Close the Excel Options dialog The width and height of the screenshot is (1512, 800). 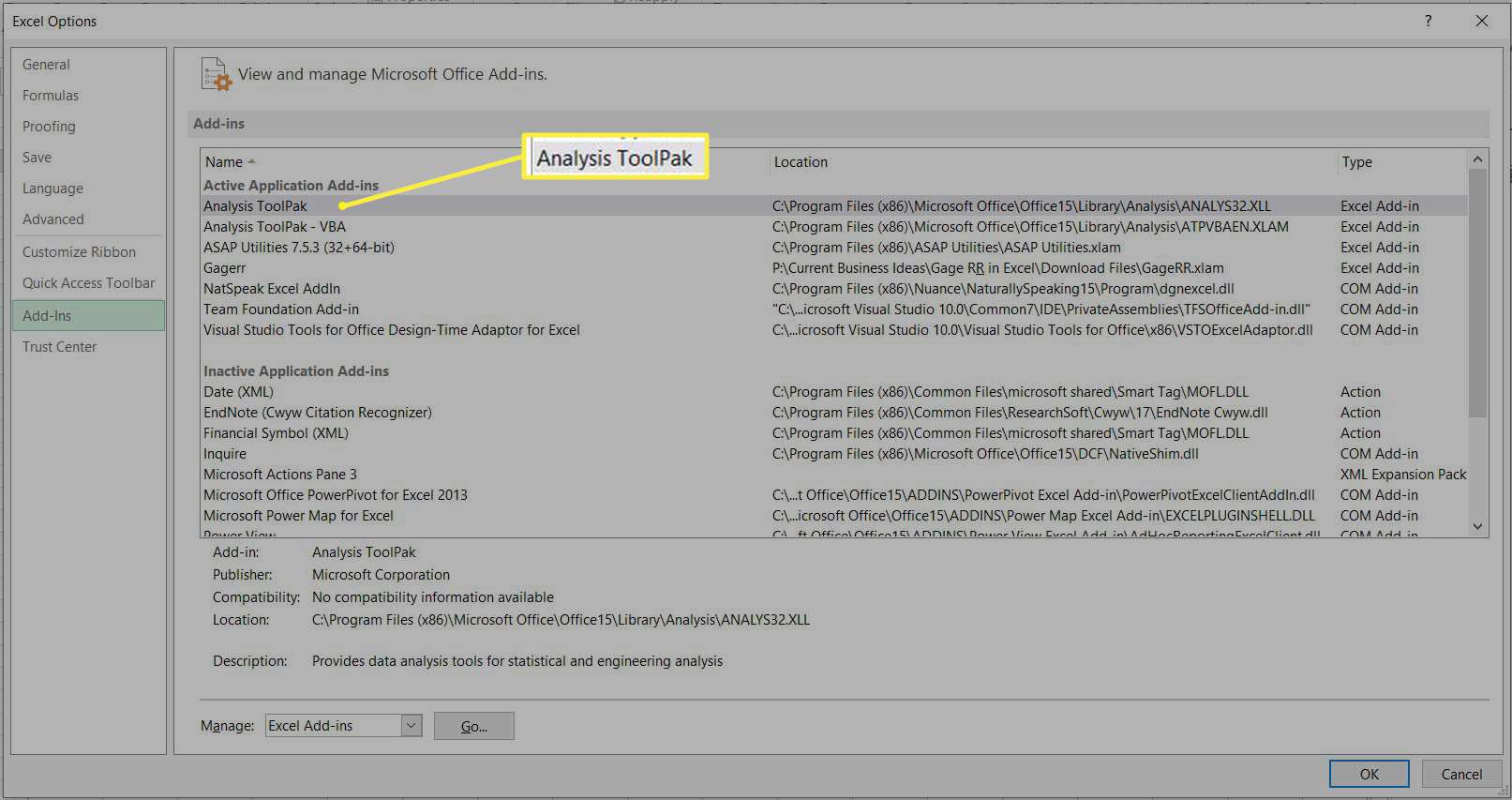(x=1482, y=21)
